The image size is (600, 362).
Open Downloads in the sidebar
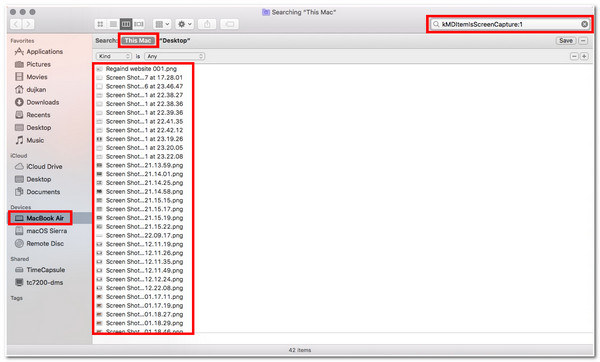tap(37, 102)
